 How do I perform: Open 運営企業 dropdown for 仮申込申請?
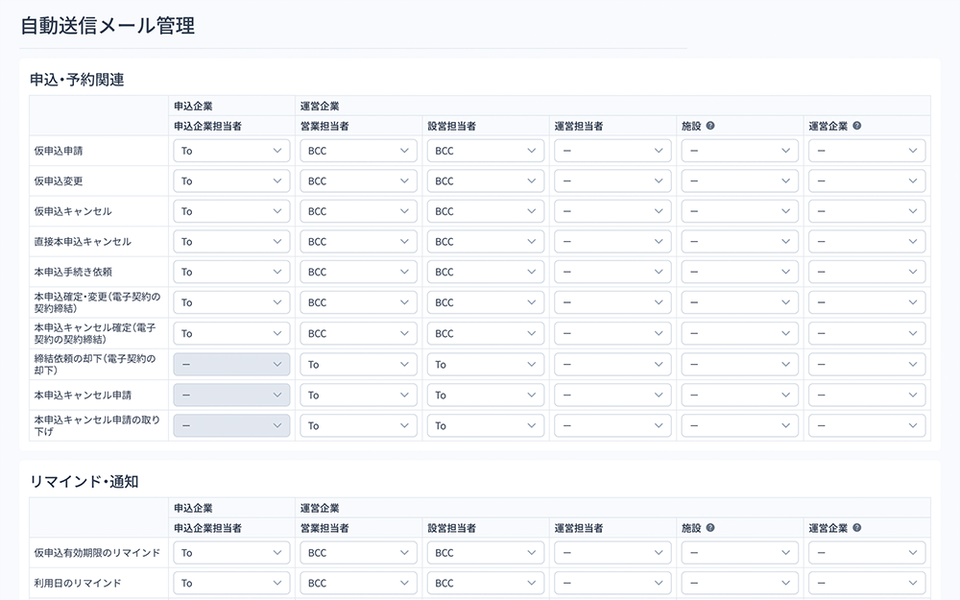pyautogui.click(x=866, y=151)
